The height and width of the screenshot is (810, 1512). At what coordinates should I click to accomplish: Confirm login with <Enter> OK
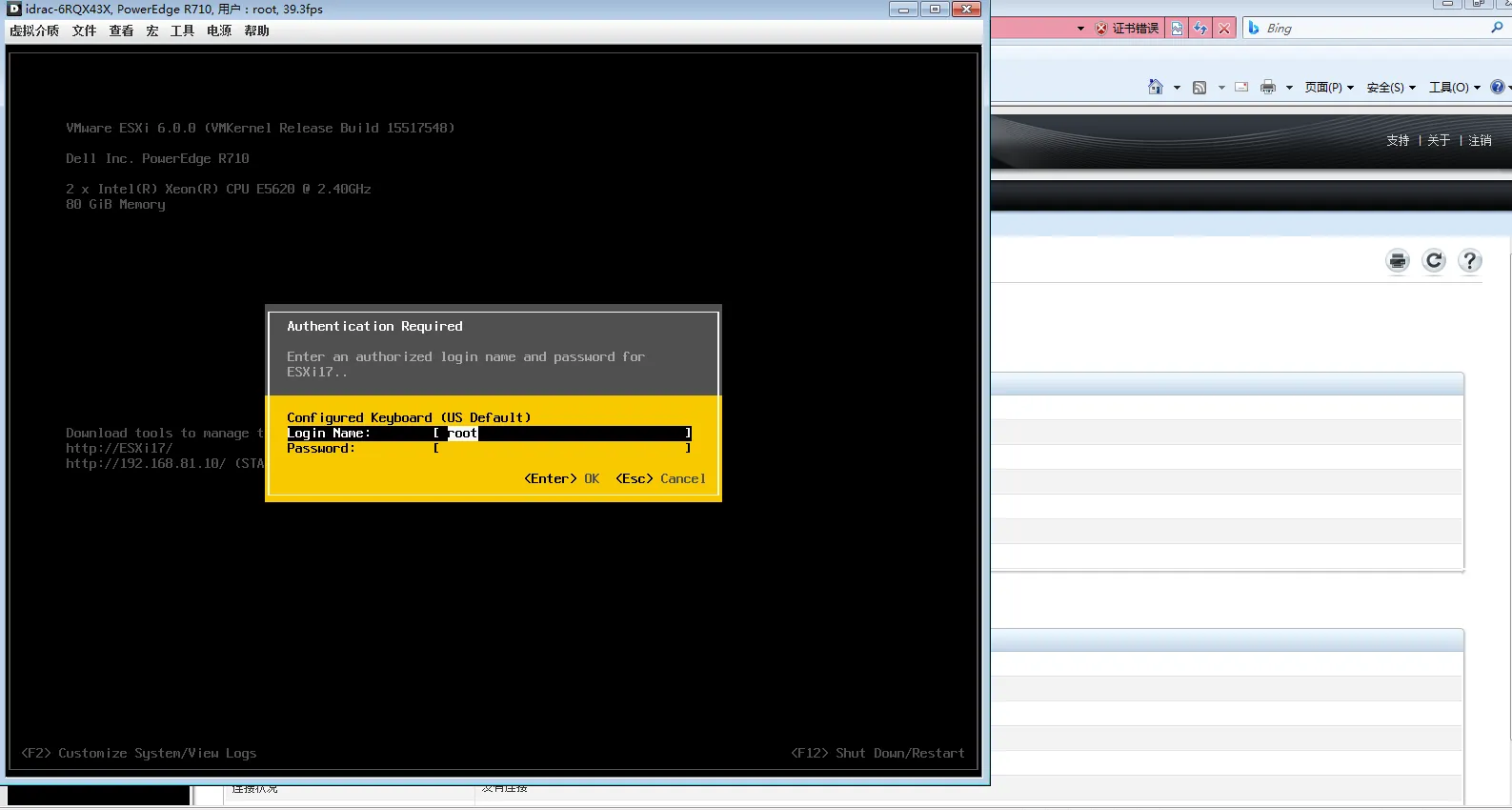(561, 478)
